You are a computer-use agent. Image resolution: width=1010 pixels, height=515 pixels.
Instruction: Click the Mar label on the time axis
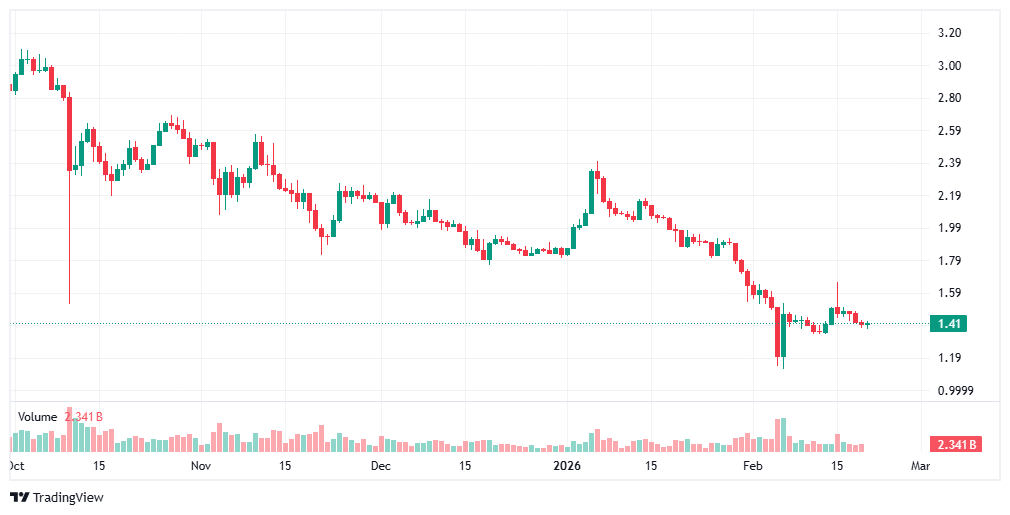coord(920,466)
